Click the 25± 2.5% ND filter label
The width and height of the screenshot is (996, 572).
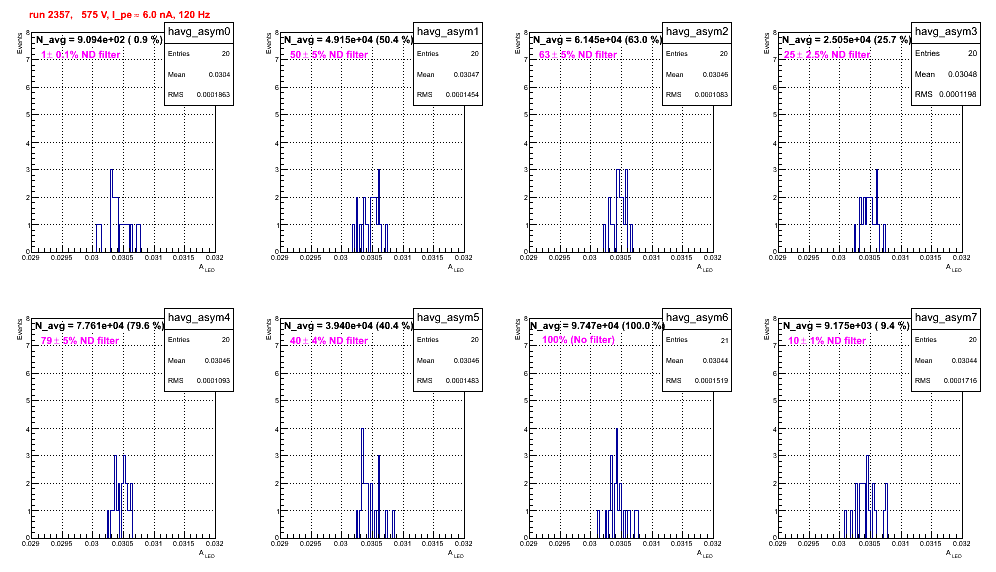827,55
